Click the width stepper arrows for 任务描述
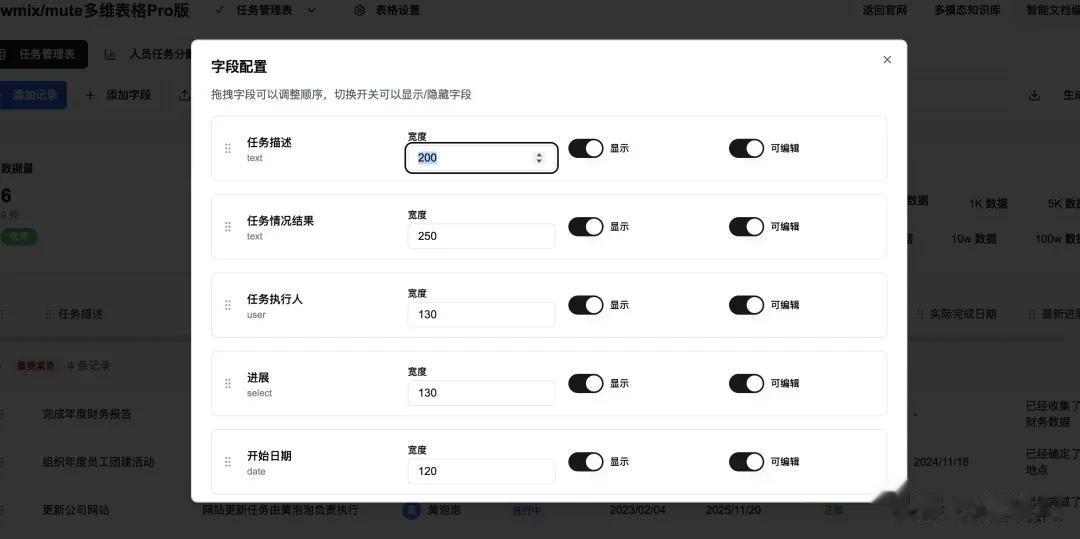Image resolution: width=1080 pixels, height=539 pixels. tap(539, 158)
